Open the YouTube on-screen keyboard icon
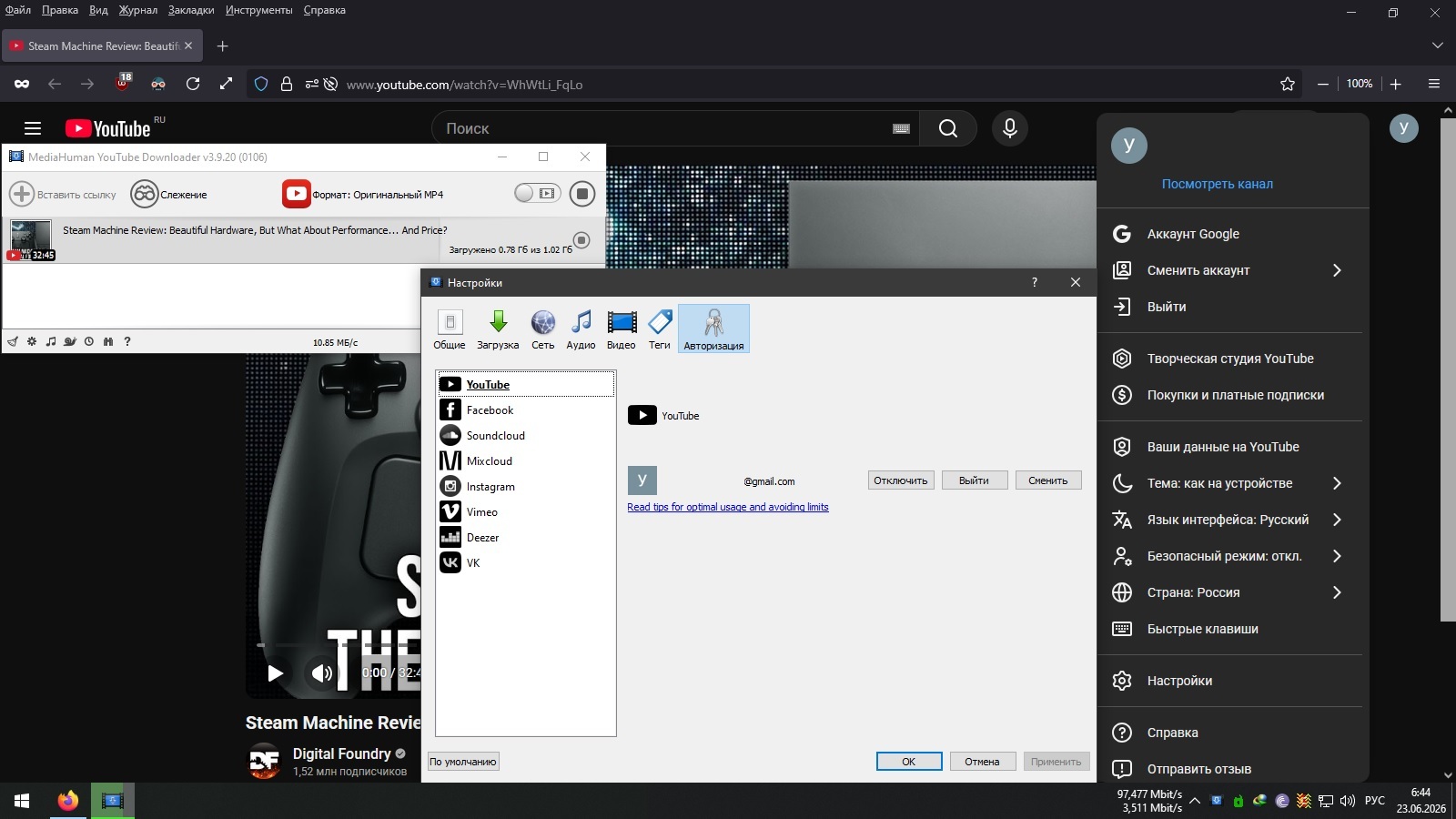The width and height of the screenshot is (1456, 819). tap(902, 128)
